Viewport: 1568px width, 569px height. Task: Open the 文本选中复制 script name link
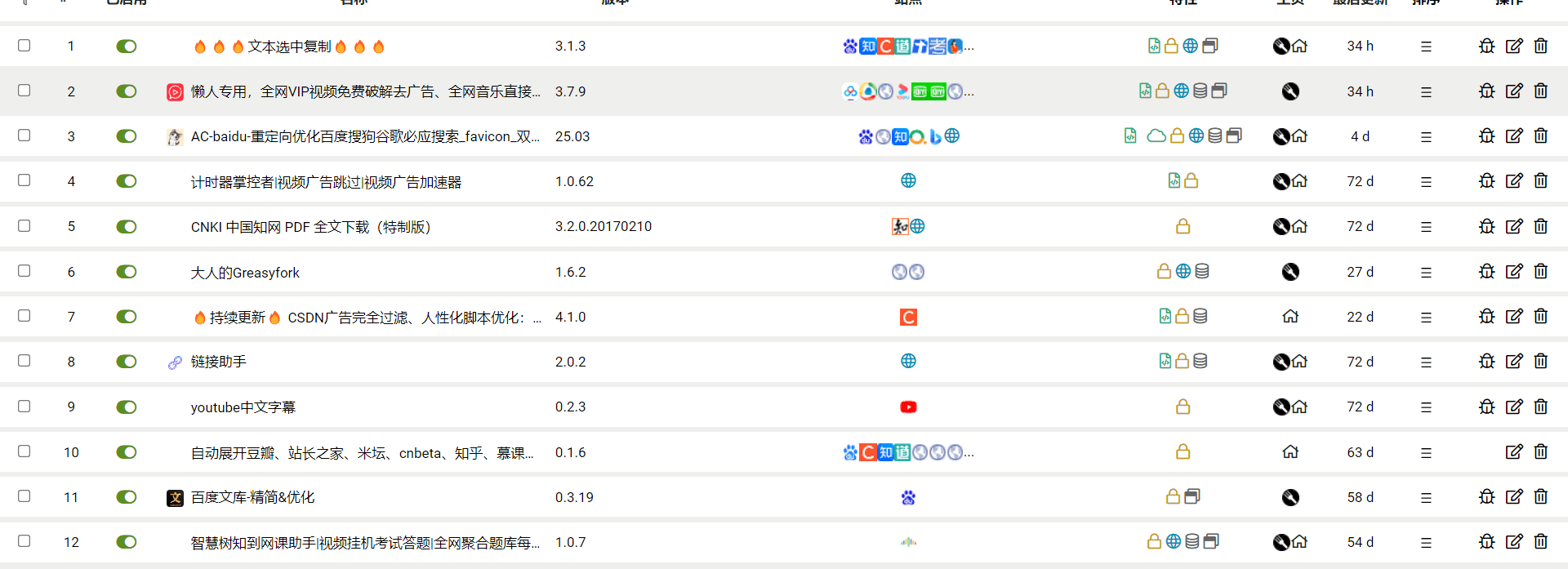click(289, 47)
